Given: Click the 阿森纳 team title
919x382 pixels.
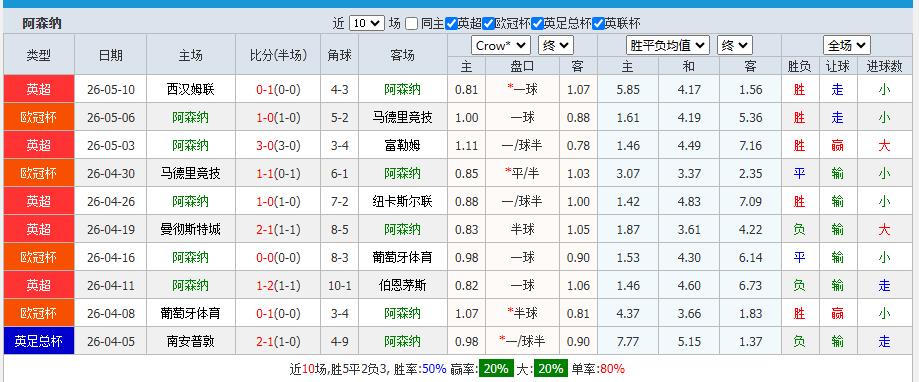Looking at the screenshot, I should (x=42, y=23).
